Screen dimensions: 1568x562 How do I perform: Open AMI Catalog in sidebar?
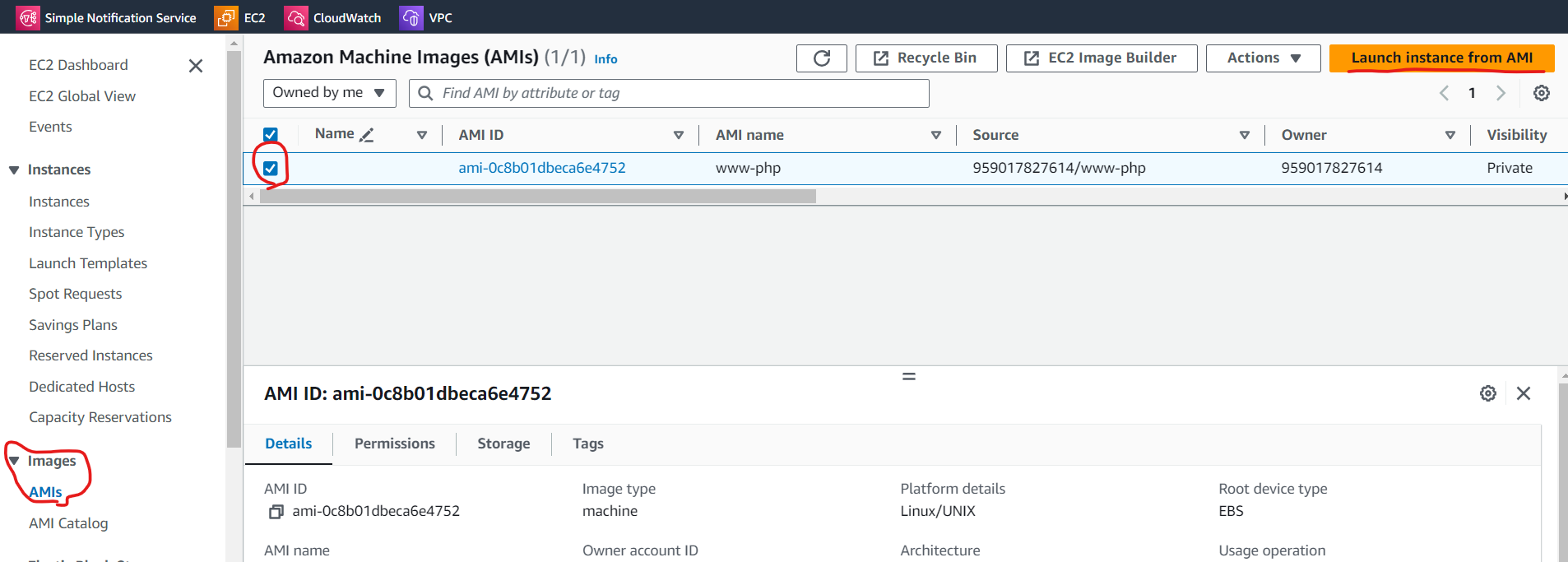tap(68, 523)
